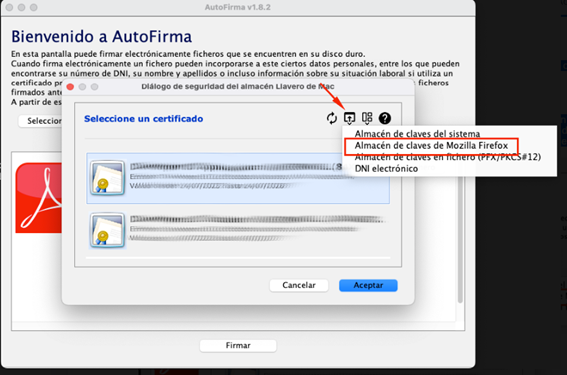Viewport: 567px width, 375px height.
Task: Open the help question mark icon
Action: coord(385,118)
